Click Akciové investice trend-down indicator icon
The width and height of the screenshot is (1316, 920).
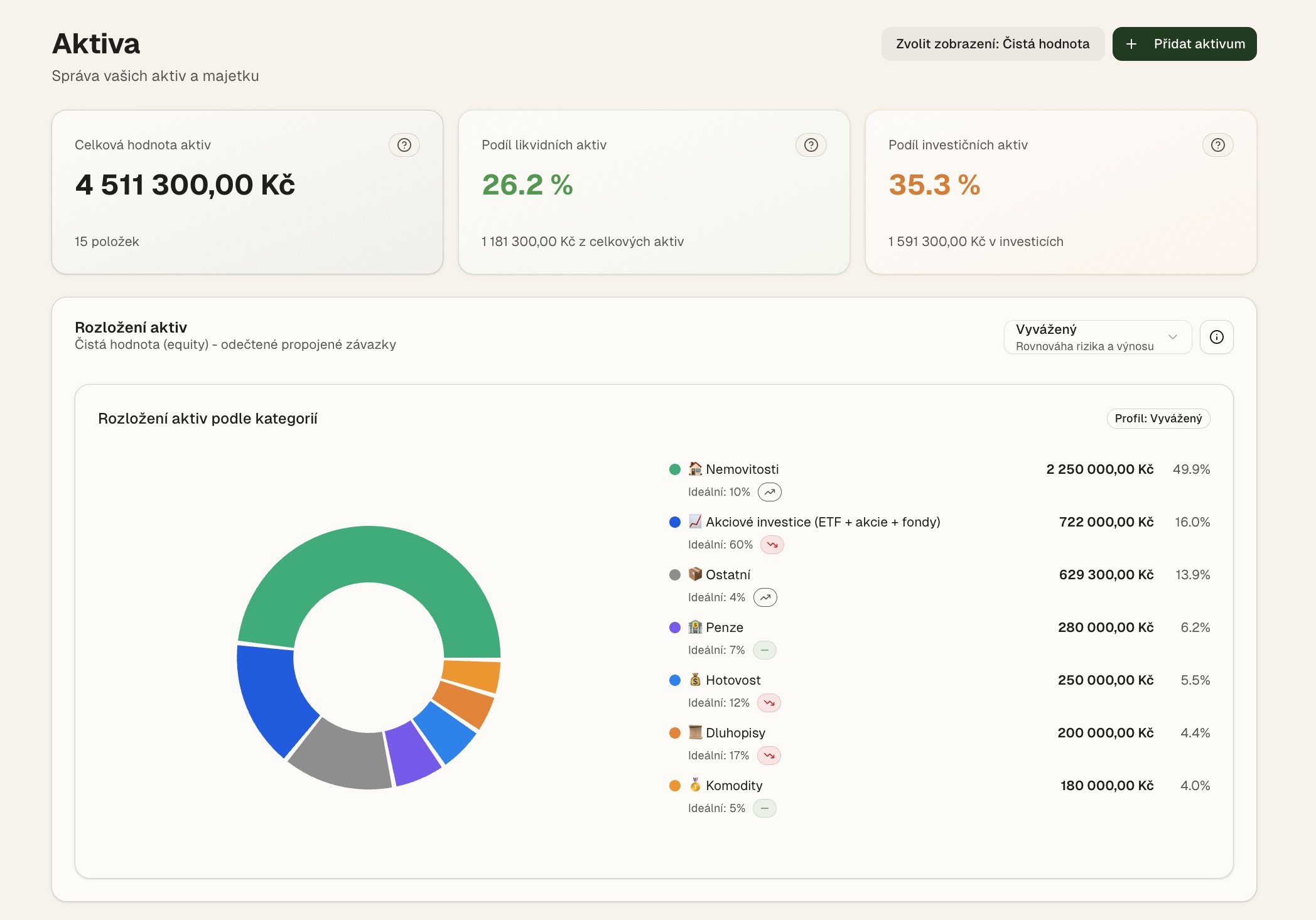click(x=772, y=545)
